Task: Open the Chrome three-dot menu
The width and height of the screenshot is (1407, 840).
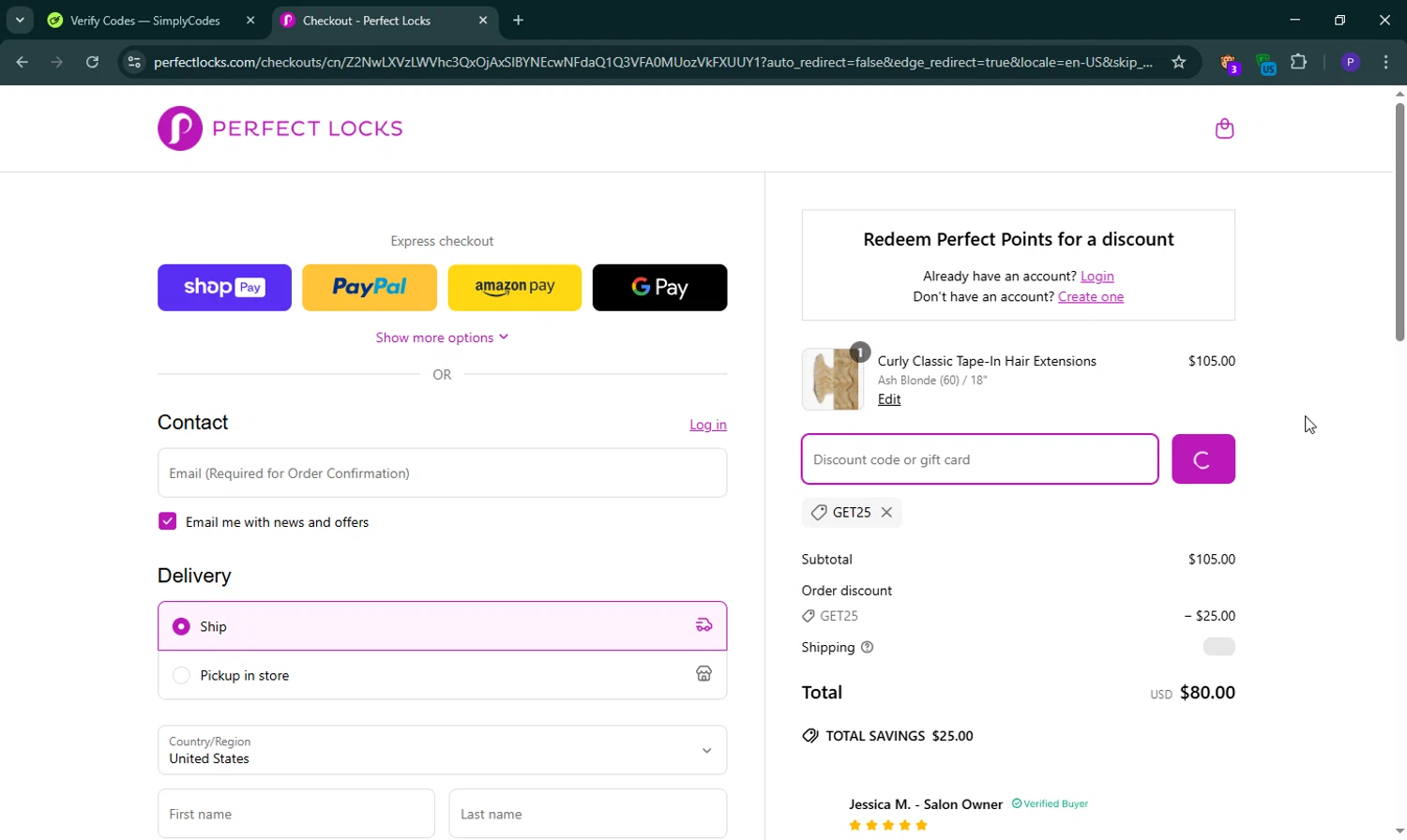Action: [1385, 62]
